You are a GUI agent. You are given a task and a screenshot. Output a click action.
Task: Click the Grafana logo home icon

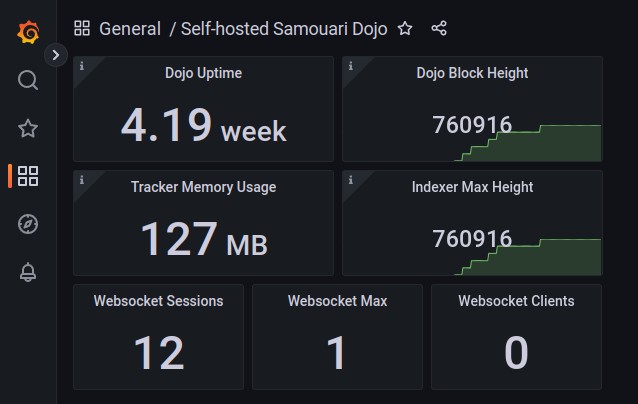[28, 32]
